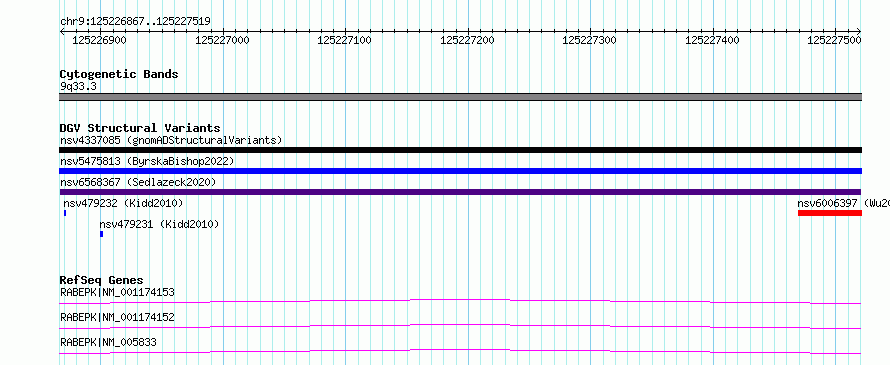
Task: Click the nsv479232 Kidd2010 label
Action: [x=123, y=203]
